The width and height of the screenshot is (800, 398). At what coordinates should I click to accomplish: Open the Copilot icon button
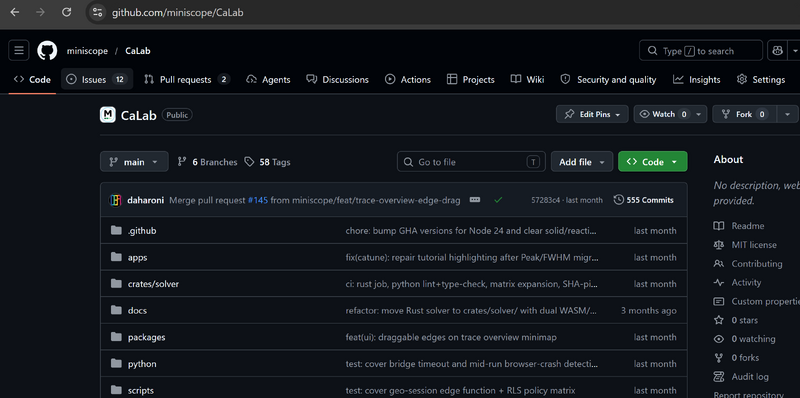pyautogui.click(x=778, y=51)
